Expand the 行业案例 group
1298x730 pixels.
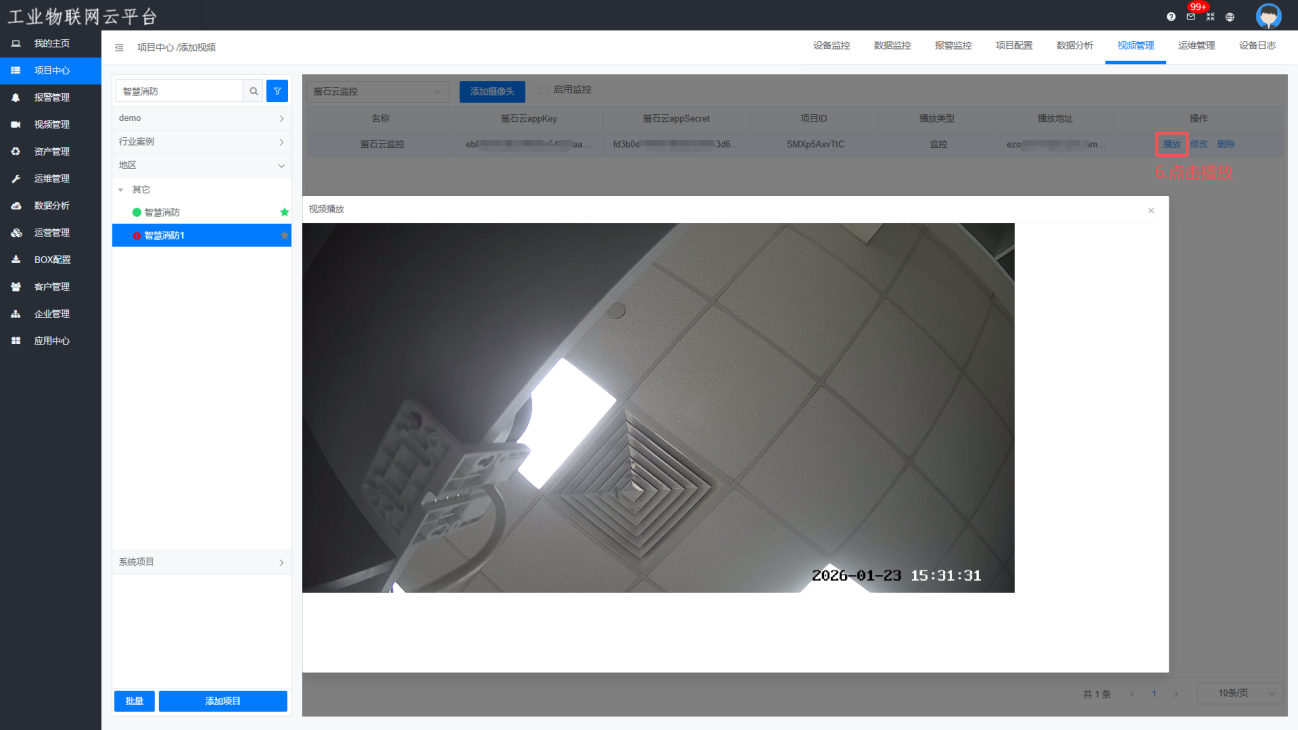(201, 142)
